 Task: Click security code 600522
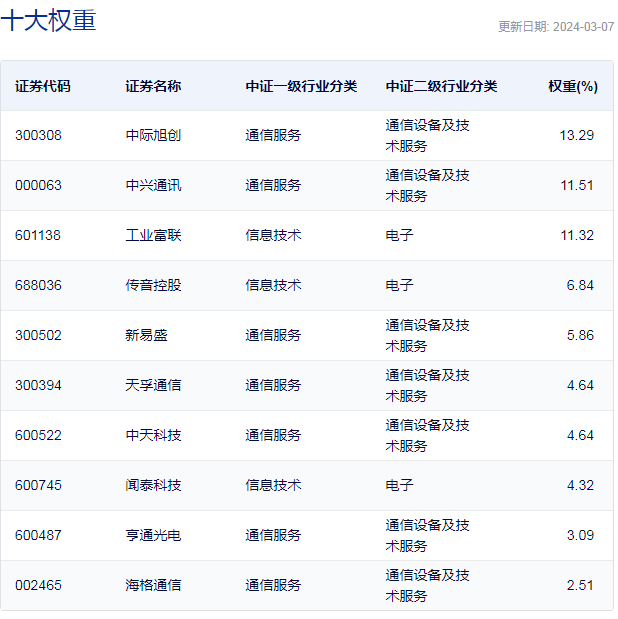[x=38, y=435]
